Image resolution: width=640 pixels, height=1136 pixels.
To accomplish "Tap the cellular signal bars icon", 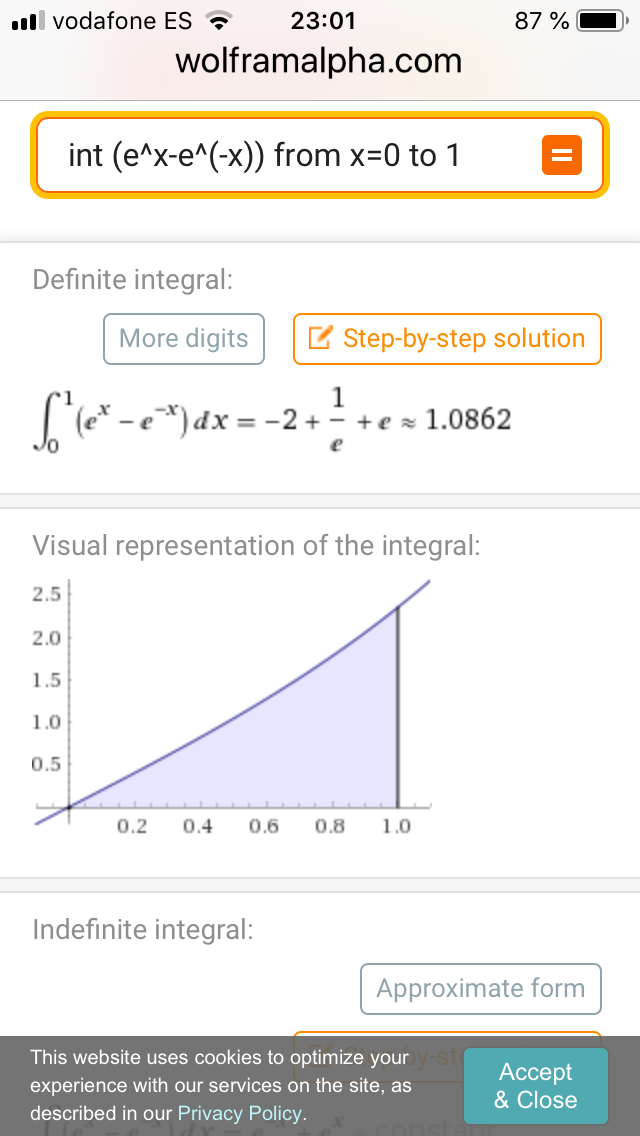I will 28,21.
